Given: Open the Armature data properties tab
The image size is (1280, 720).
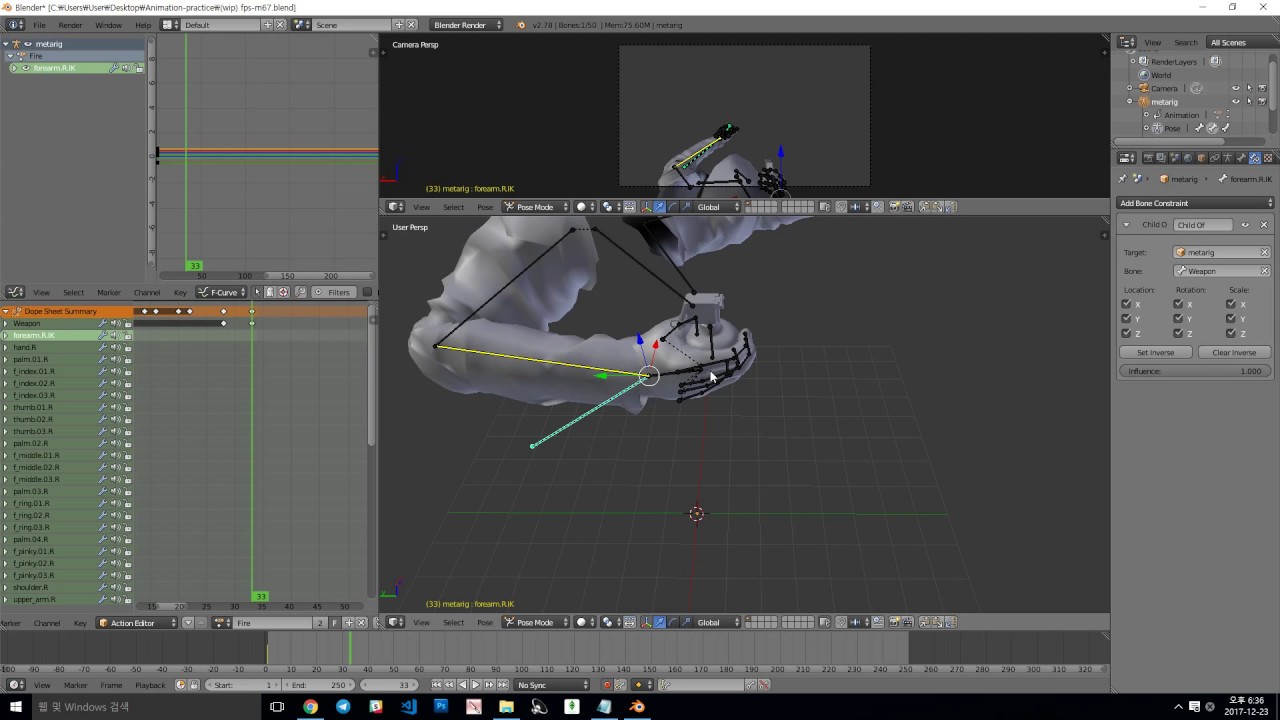Looking at the screenshot, I should tap(1228, 158).
